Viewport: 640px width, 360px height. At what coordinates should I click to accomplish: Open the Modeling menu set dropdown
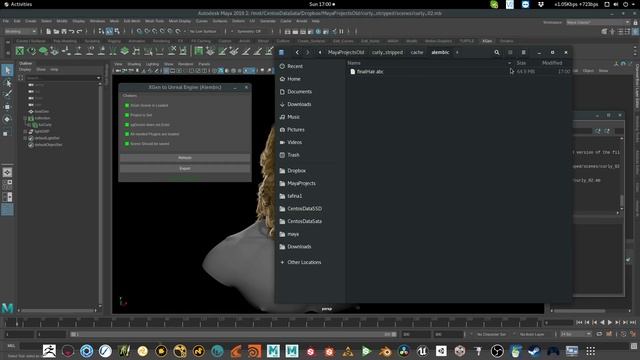tap(20, 31)
